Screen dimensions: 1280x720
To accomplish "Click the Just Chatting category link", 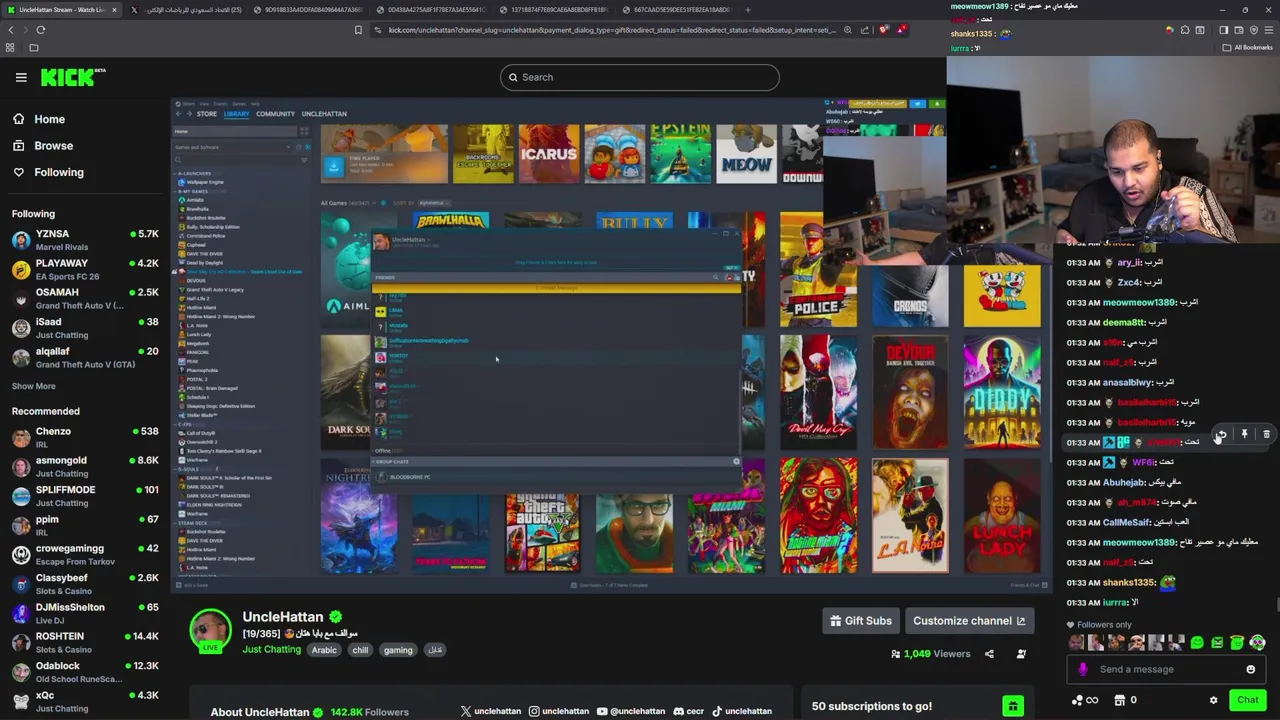I will (271, 650).
